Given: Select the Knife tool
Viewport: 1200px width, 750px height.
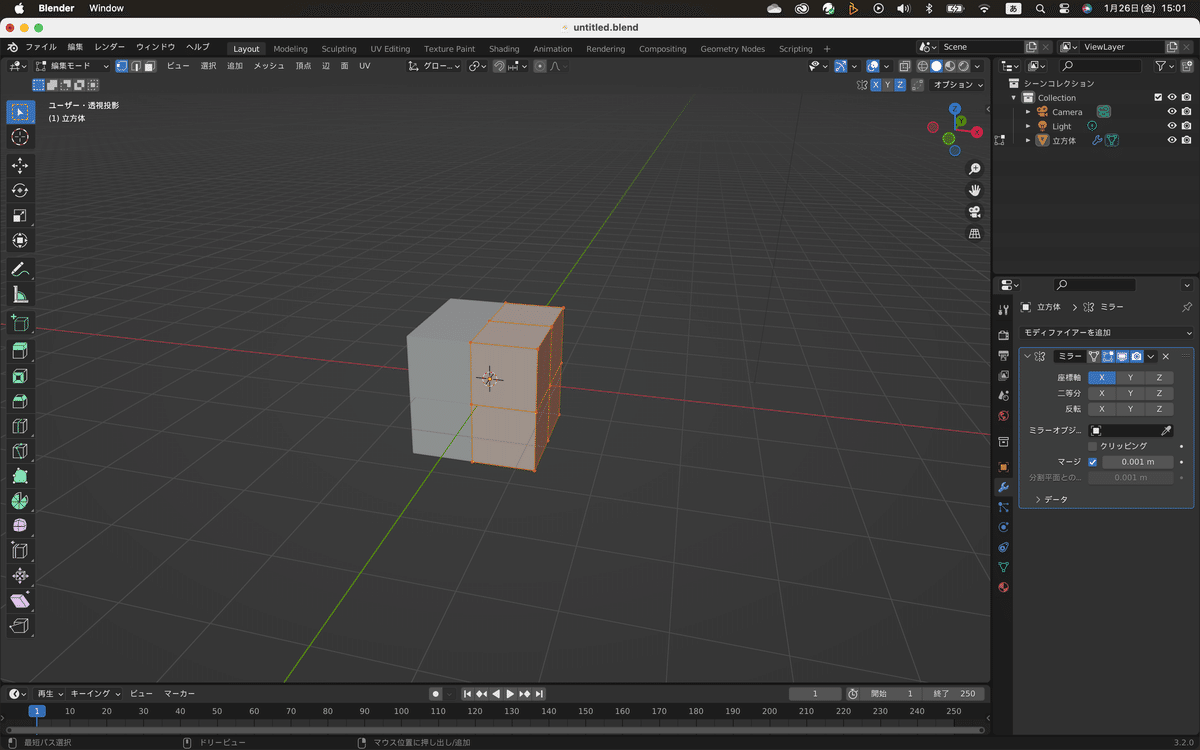Looking at the screenshot, I should (x=20, y=452).
